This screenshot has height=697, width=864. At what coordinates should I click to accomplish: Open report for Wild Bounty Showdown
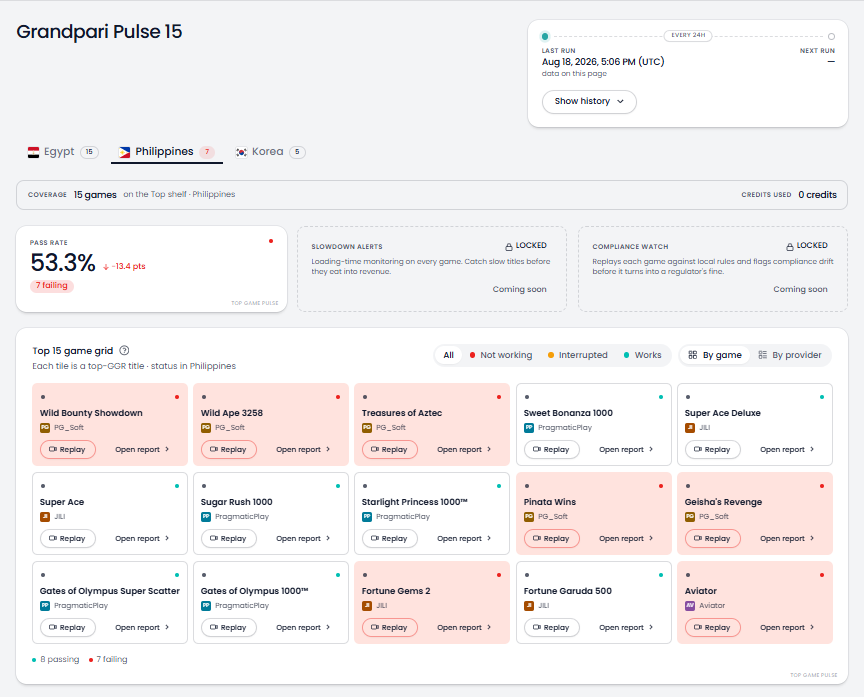click(x=142, y=450)
